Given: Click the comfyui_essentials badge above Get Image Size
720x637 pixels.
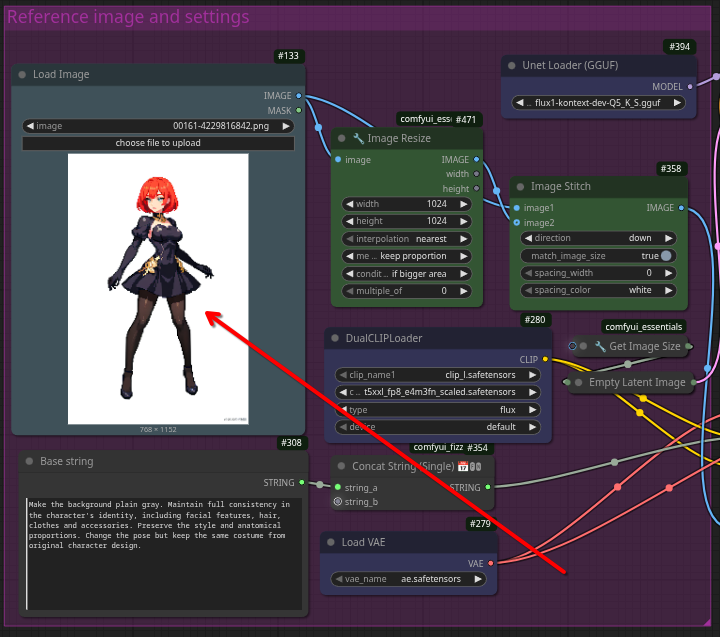Looking at the screenshot, I should point(643,327).
